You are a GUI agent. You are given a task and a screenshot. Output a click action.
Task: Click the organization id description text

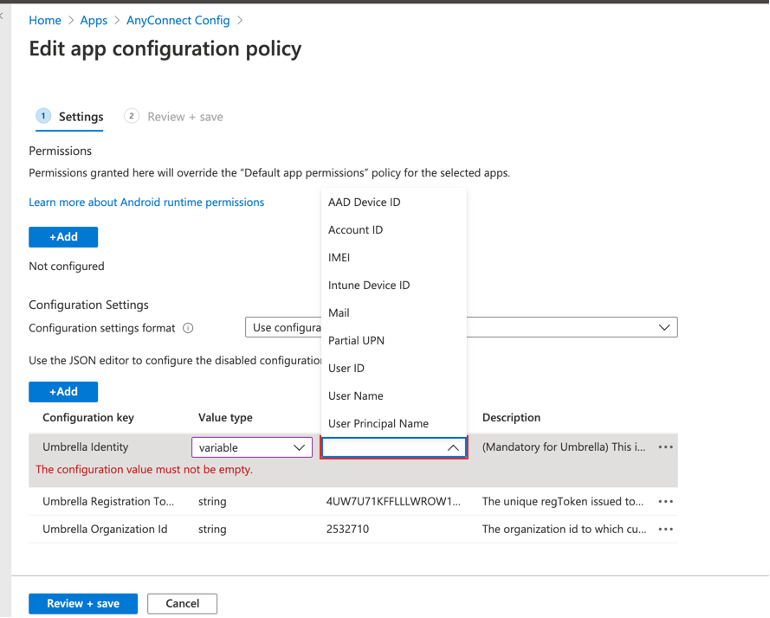[564, 529]
